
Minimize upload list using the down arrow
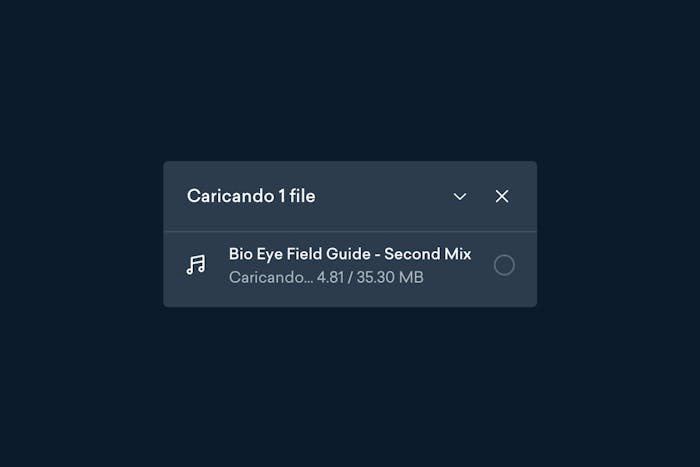click(x=459, y=196)
